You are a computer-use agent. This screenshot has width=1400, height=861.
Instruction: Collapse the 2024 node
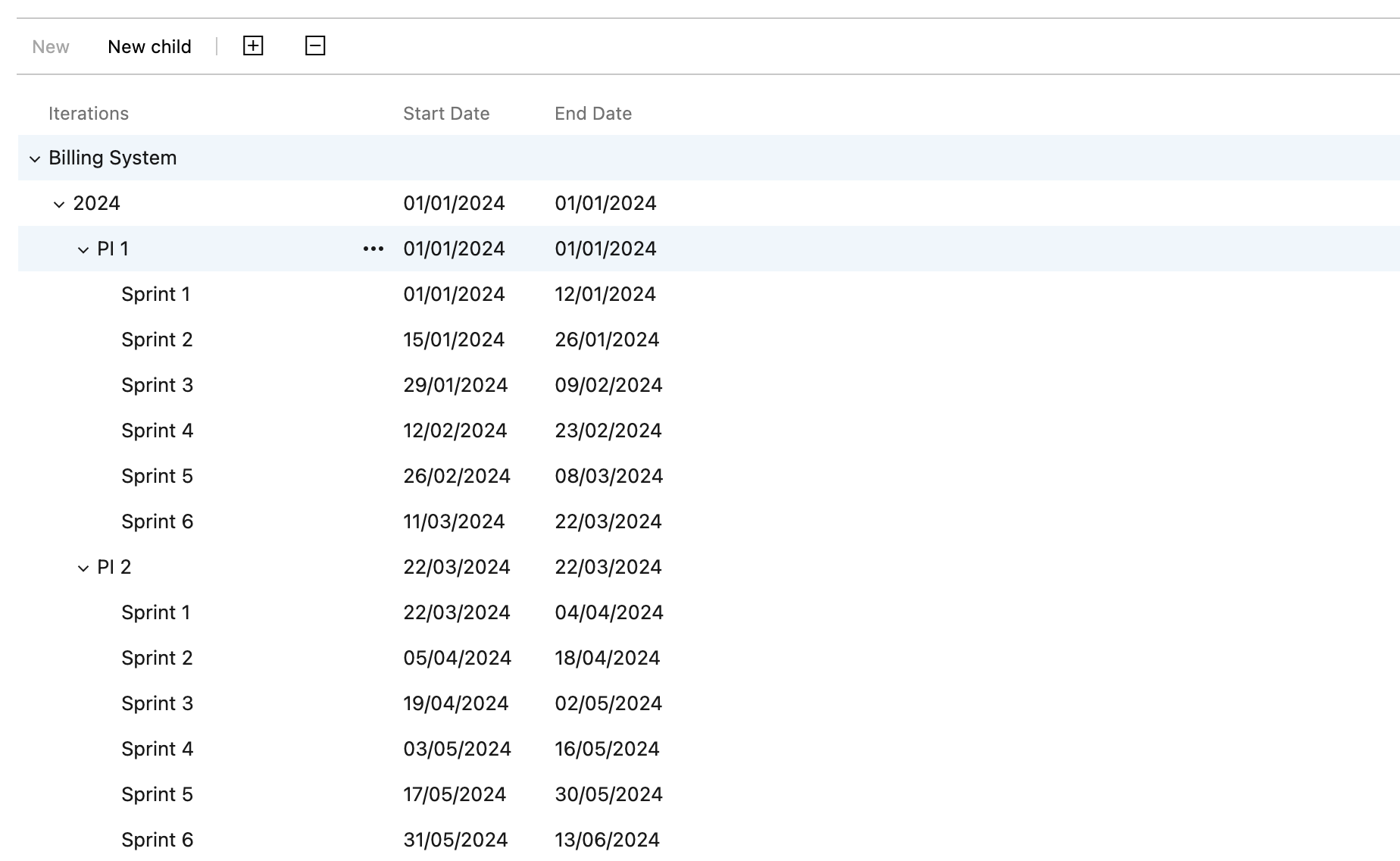[x=58, y=203]
